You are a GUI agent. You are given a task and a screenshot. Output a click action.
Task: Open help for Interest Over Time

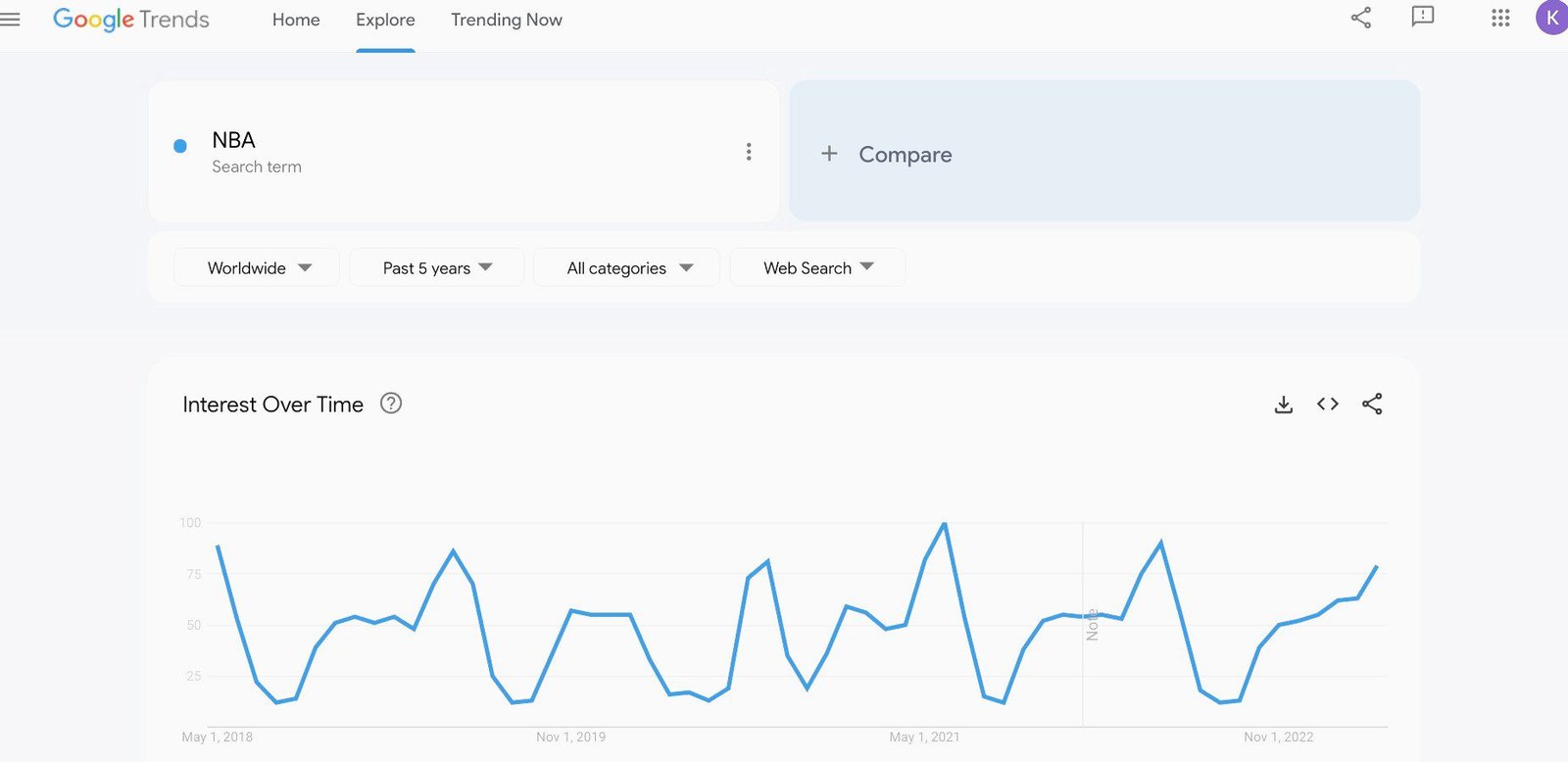coord(391,404)
